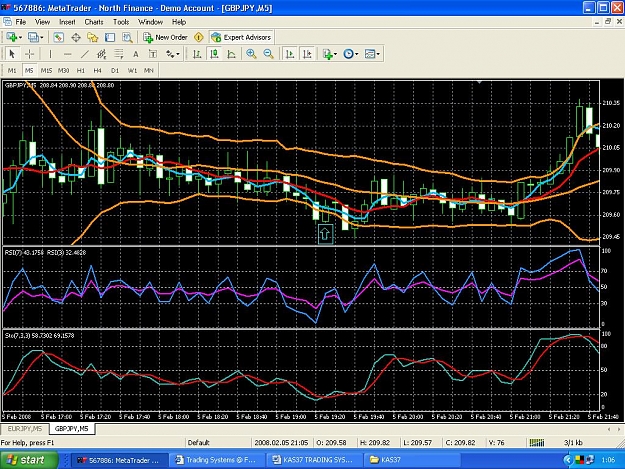Select the text label tool
Viewport: 625px width, 469px height.
tap(136, 54)
